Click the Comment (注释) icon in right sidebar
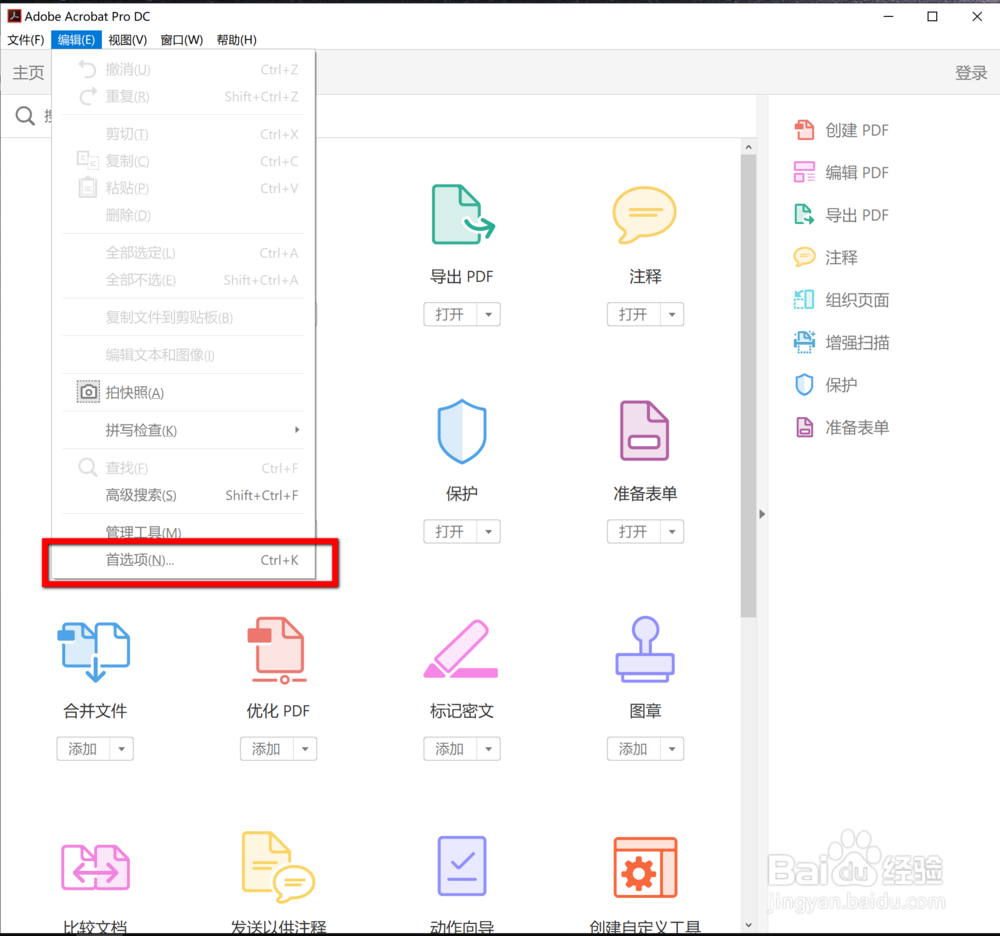Viewport: 1000px width, 936px height. pyautogui.click(x=804, y=257)
